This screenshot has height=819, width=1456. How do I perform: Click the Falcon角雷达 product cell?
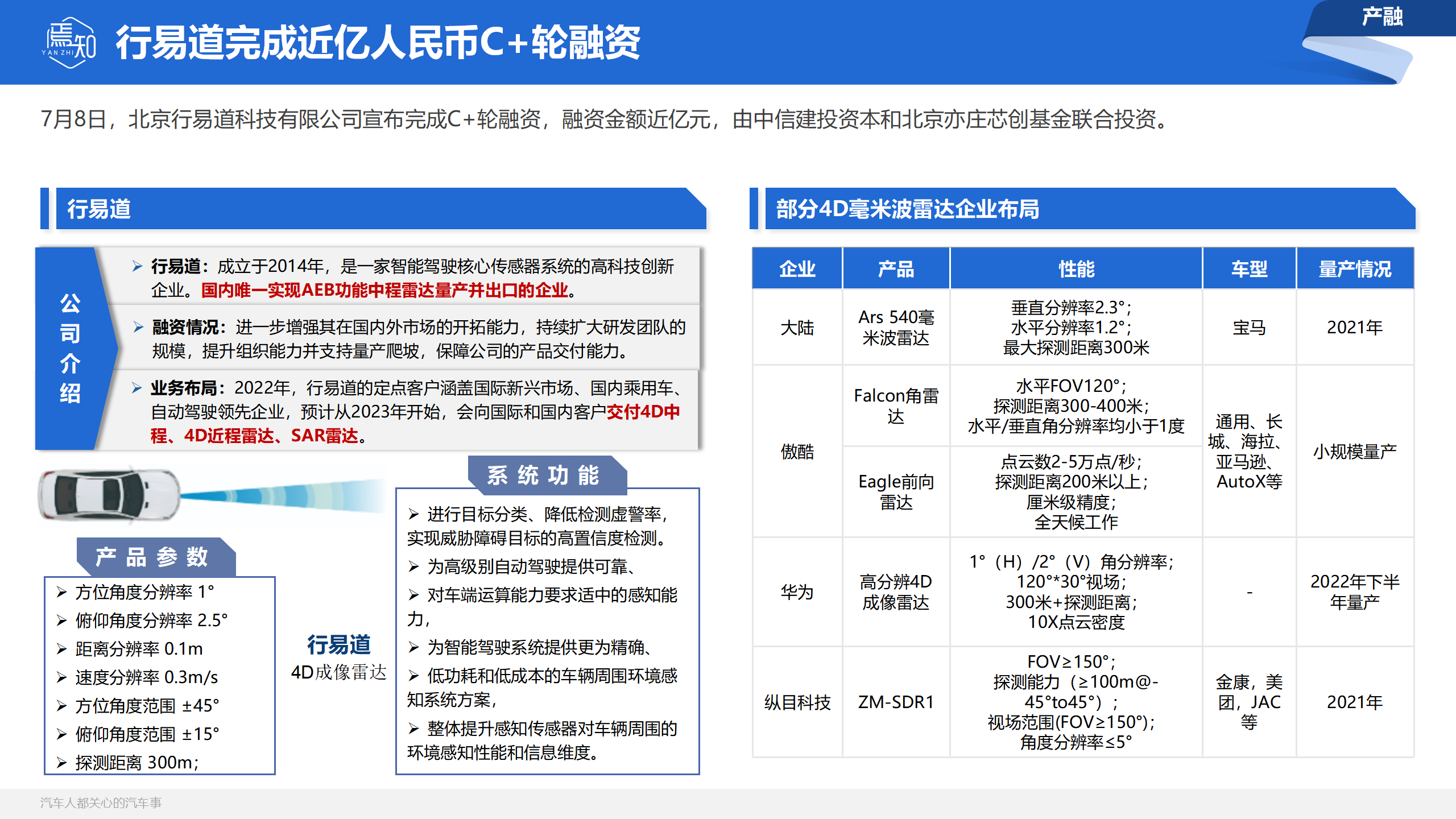coord(896,406)
